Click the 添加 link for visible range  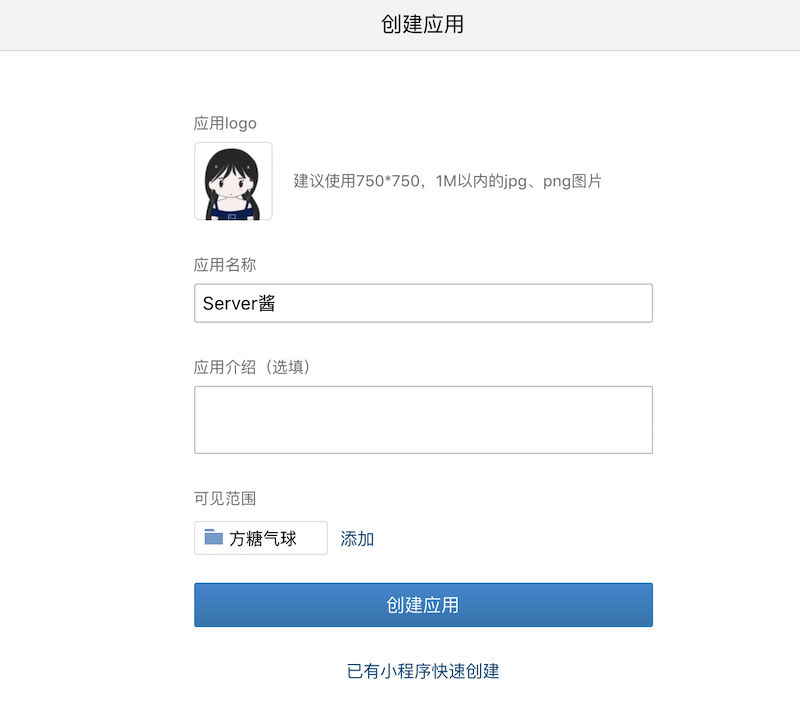(357, 539)
